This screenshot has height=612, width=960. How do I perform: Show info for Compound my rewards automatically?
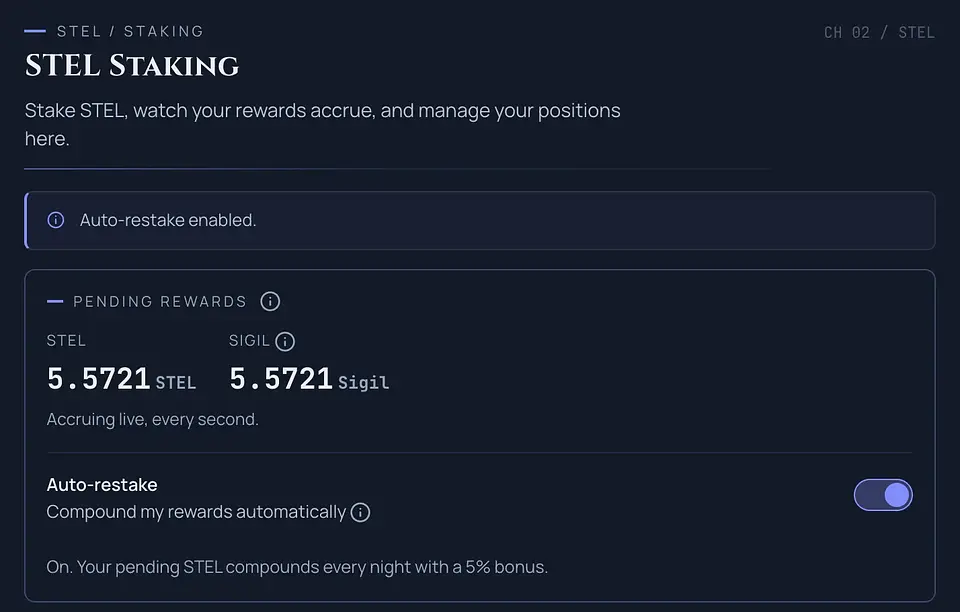tap(360, 512)
